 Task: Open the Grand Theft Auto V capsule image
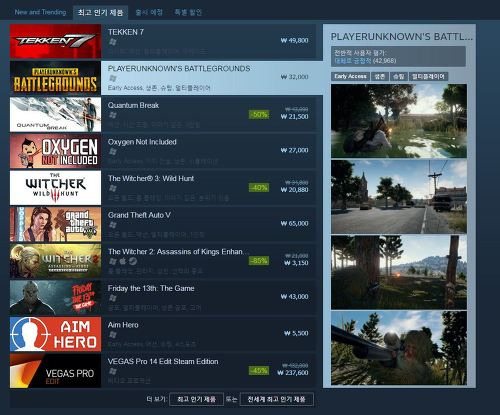[55, 224]
